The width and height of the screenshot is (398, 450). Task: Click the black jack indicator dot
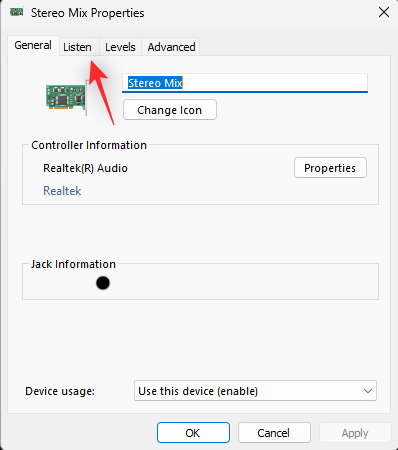click(x=103, y=283)
